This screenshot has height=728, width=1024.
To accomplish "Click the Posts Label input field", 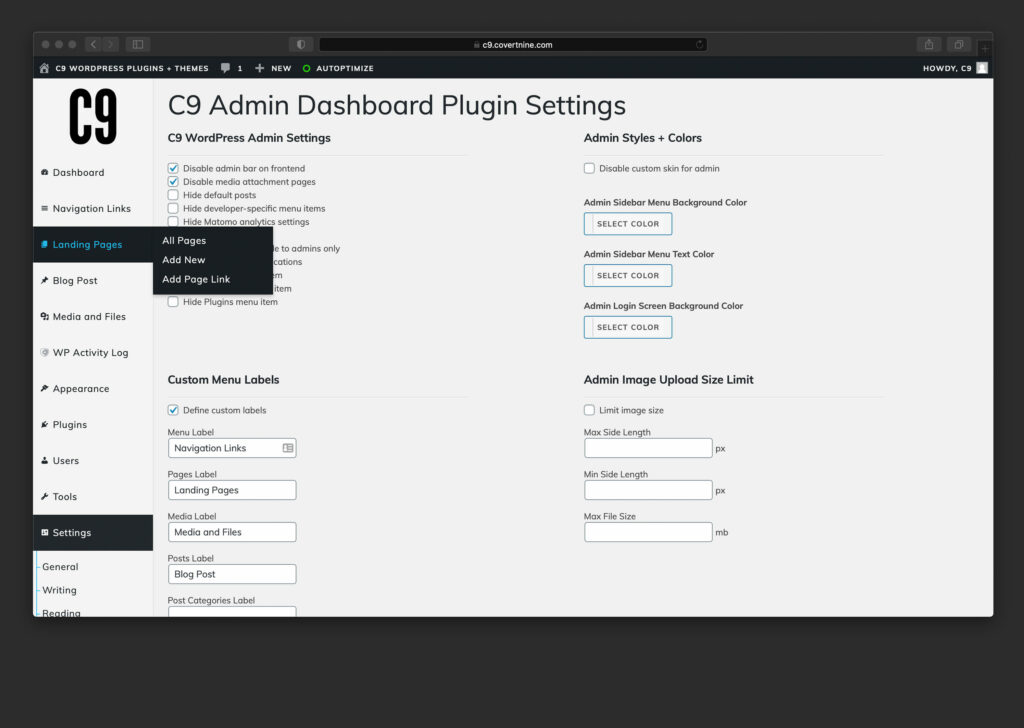I will click(x=232, y=574).
